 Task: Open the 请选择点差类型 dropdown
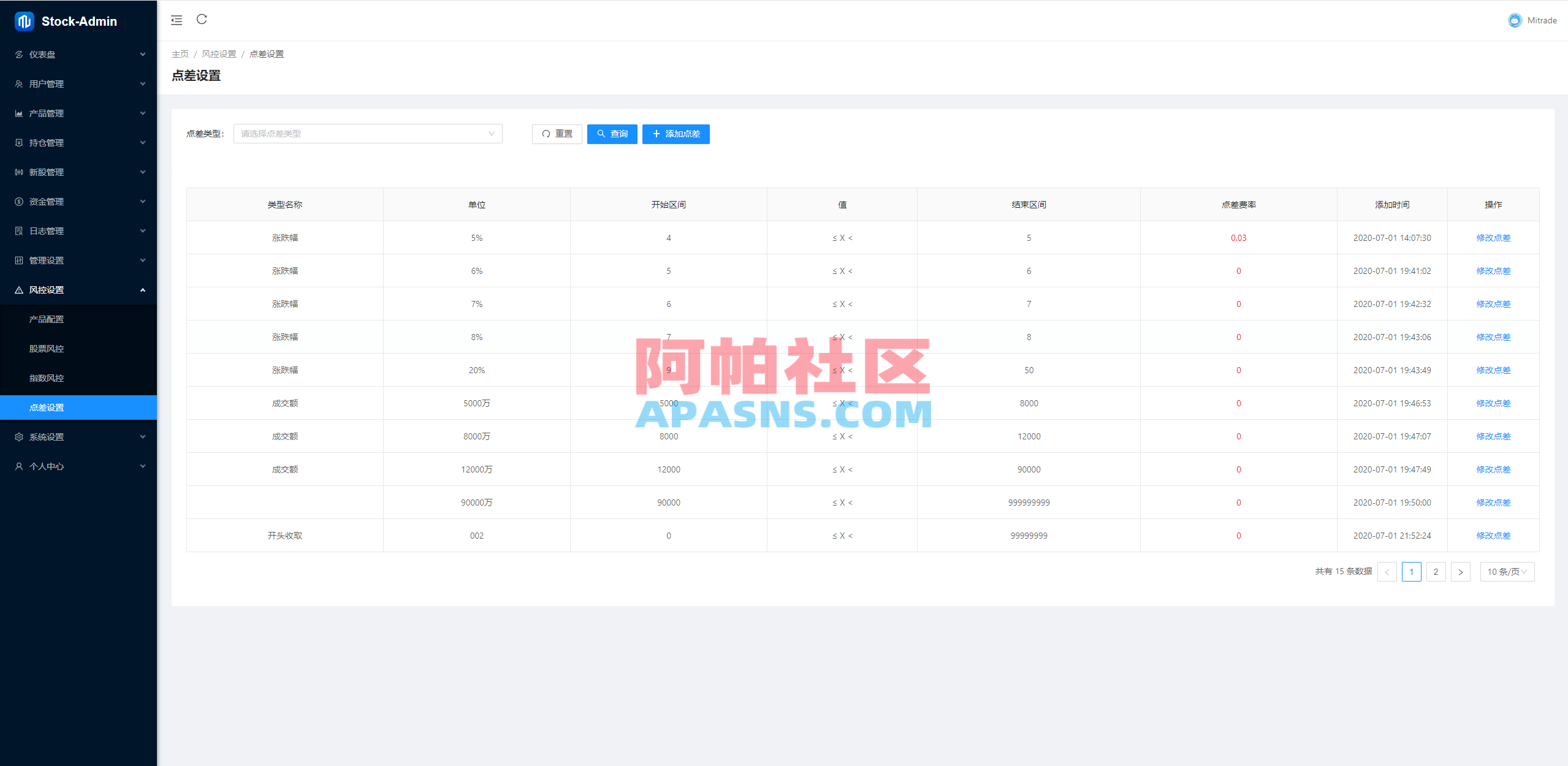[367, 134]
